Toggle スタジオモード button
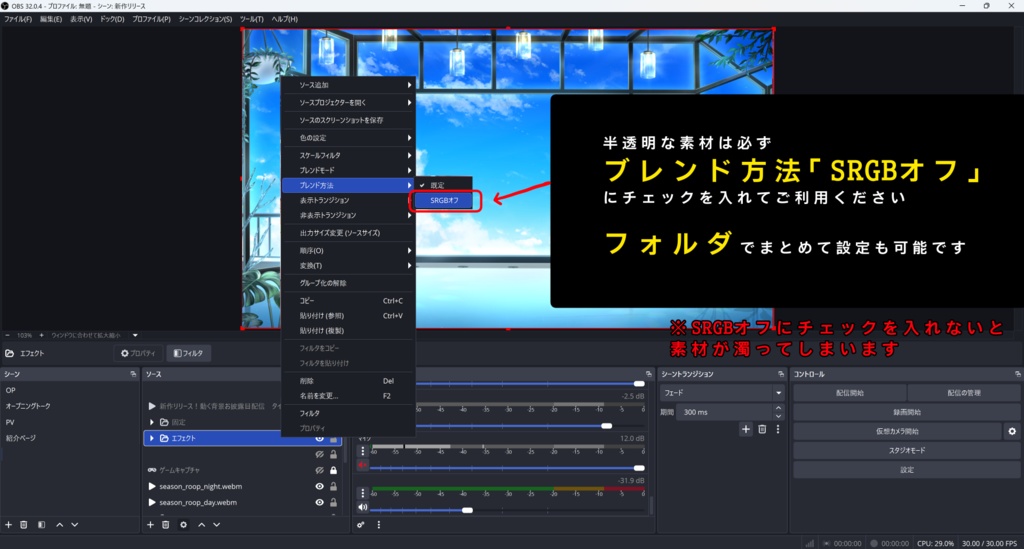1024x549 pixels. [906, 450]
